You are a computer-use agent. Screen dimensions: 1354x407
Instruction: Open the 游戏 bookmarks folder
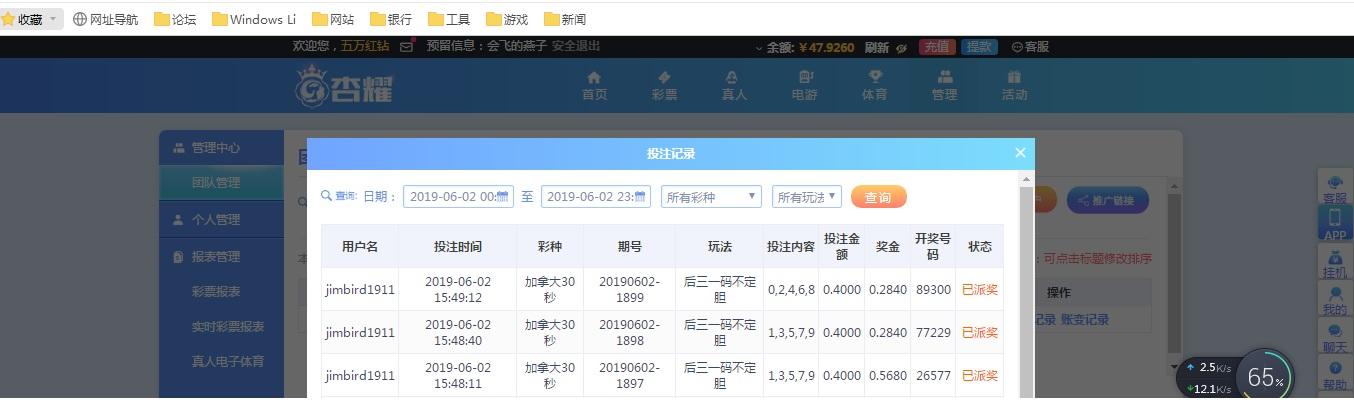[x=507, y=19]
